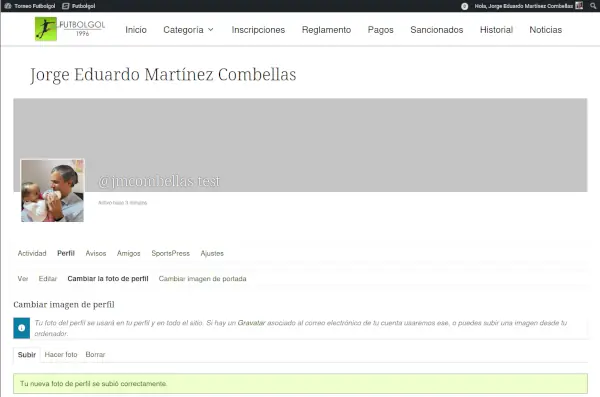600x397 pixels.
Task: Click the Futbolgol 1996 site logo
Action: (x=70, y=29)
